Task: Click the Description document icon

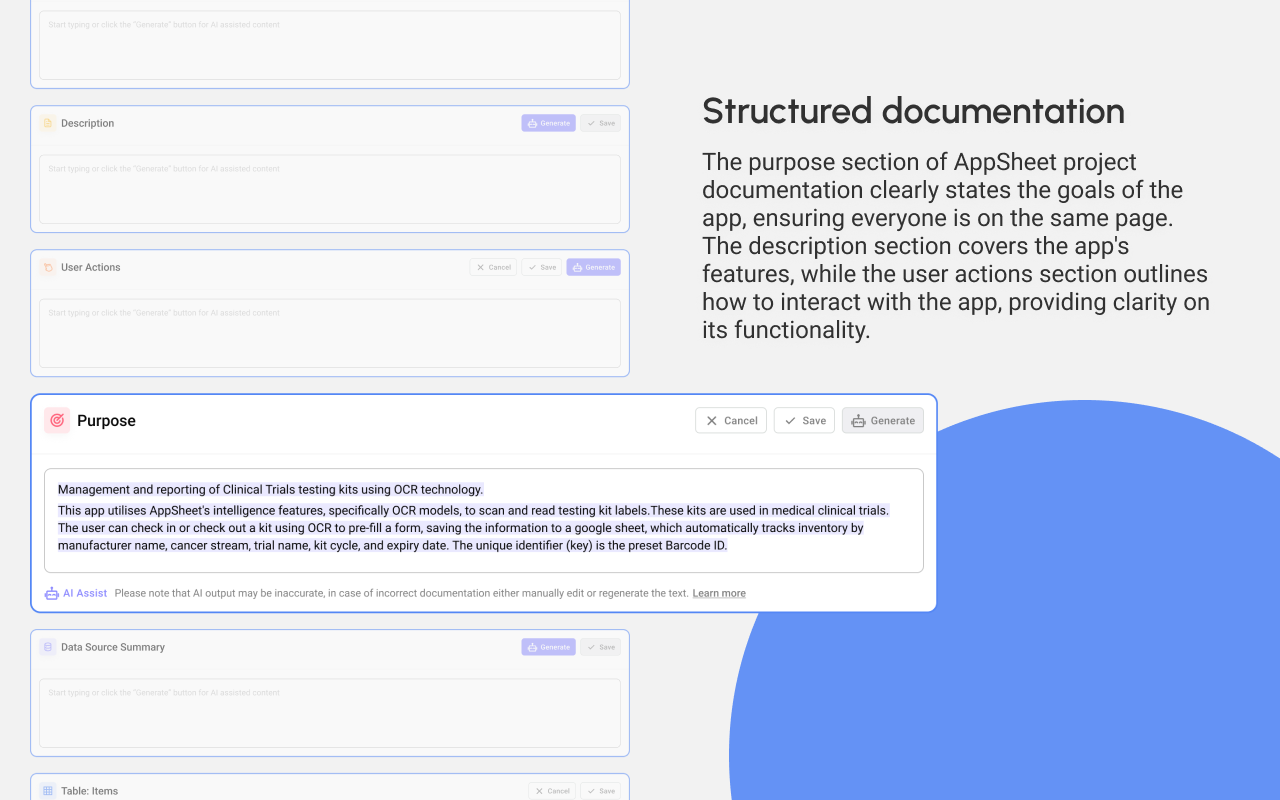Action: 48,122
